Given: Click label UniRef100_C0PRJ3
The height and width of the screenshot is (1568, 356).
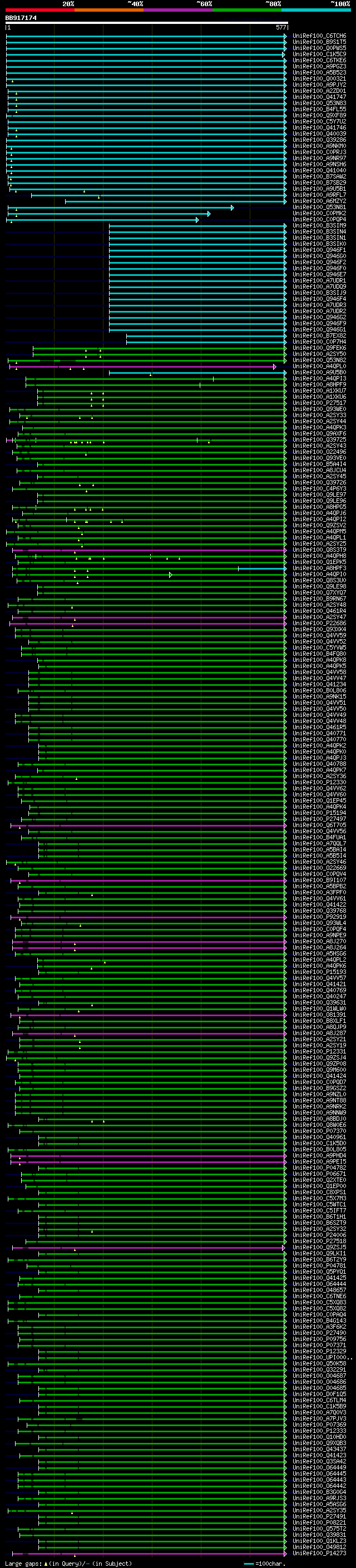Looking at the screenshot, I should click(x=319, y=152).
